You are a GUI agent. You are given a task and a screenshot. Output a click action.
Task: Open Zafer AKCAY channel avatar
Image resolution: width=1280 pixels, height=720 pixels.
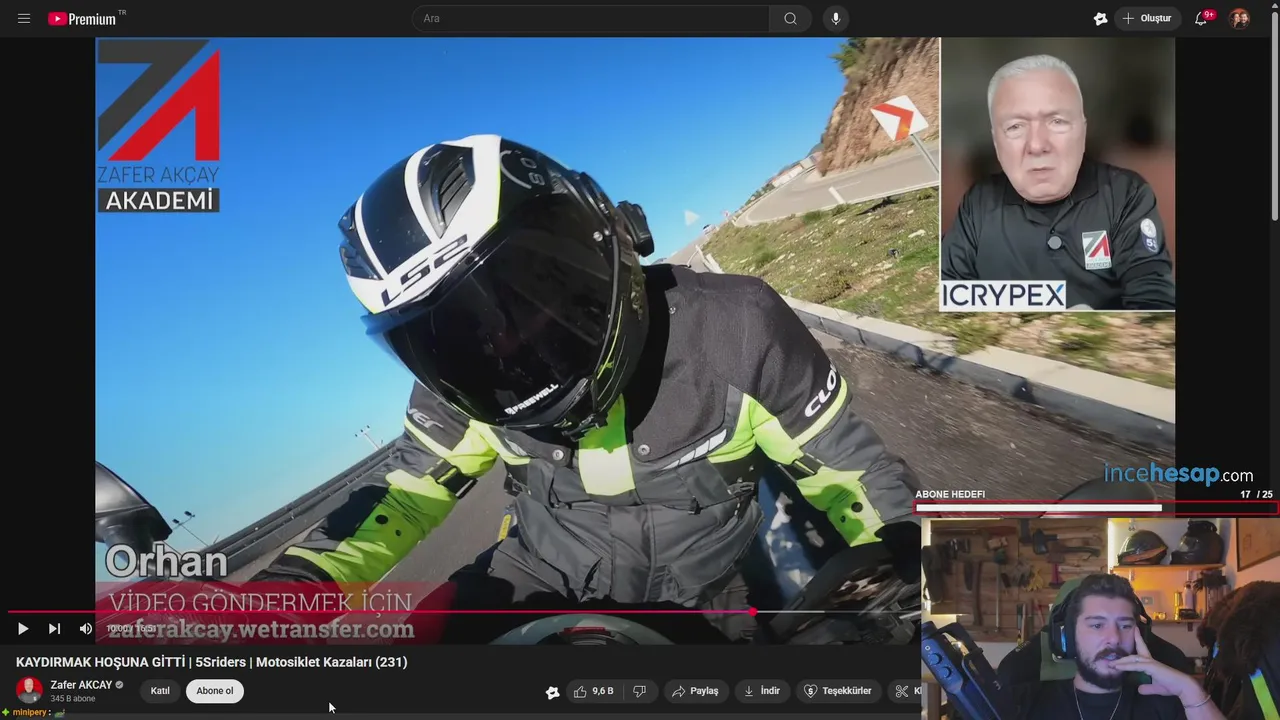[x=29, y=690]
